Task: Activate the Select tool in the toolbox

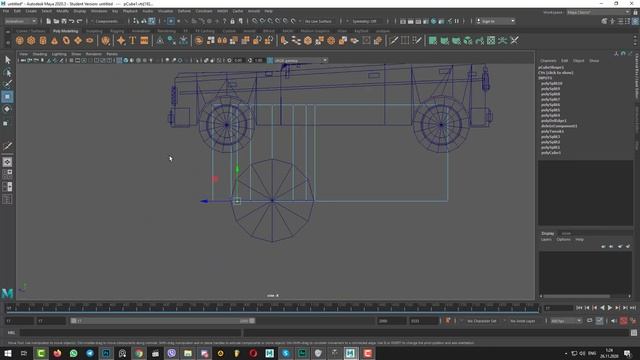Action: (7, 60)
